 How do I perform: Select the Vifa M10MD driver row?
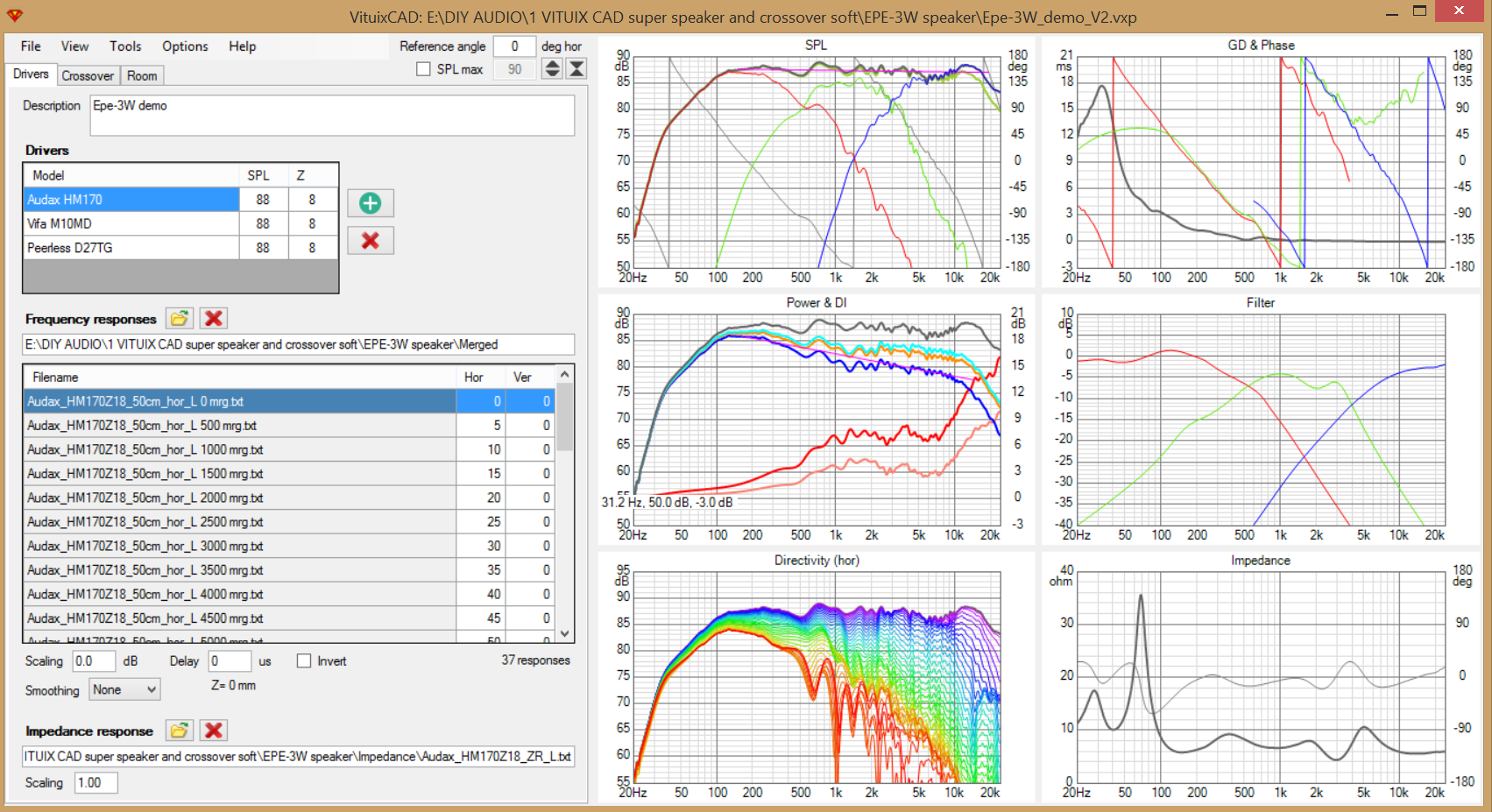tap(180, 223)
